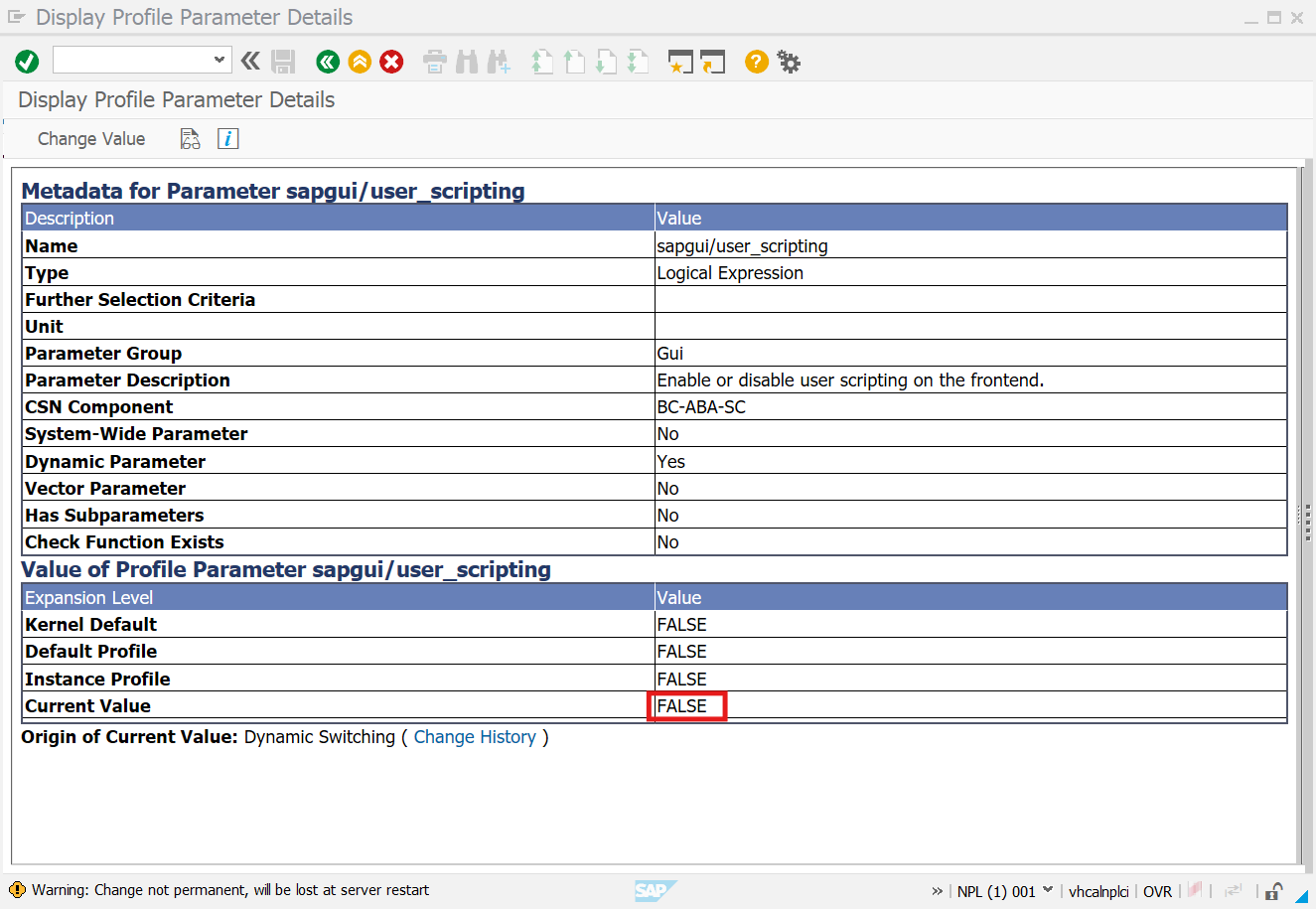The image size is (1316, 909).
Task: Open the Change History link
Action: click(x=475, y=737)
